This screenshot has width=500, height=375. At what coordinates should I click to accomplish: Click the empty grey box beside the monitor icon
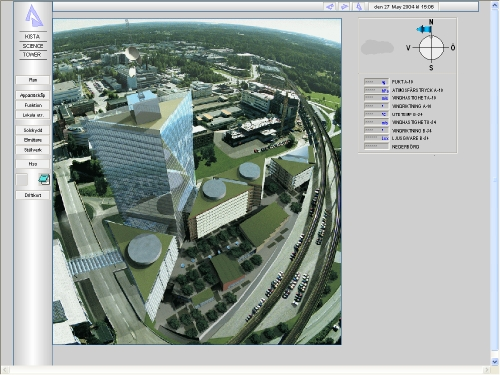[22, 180]
